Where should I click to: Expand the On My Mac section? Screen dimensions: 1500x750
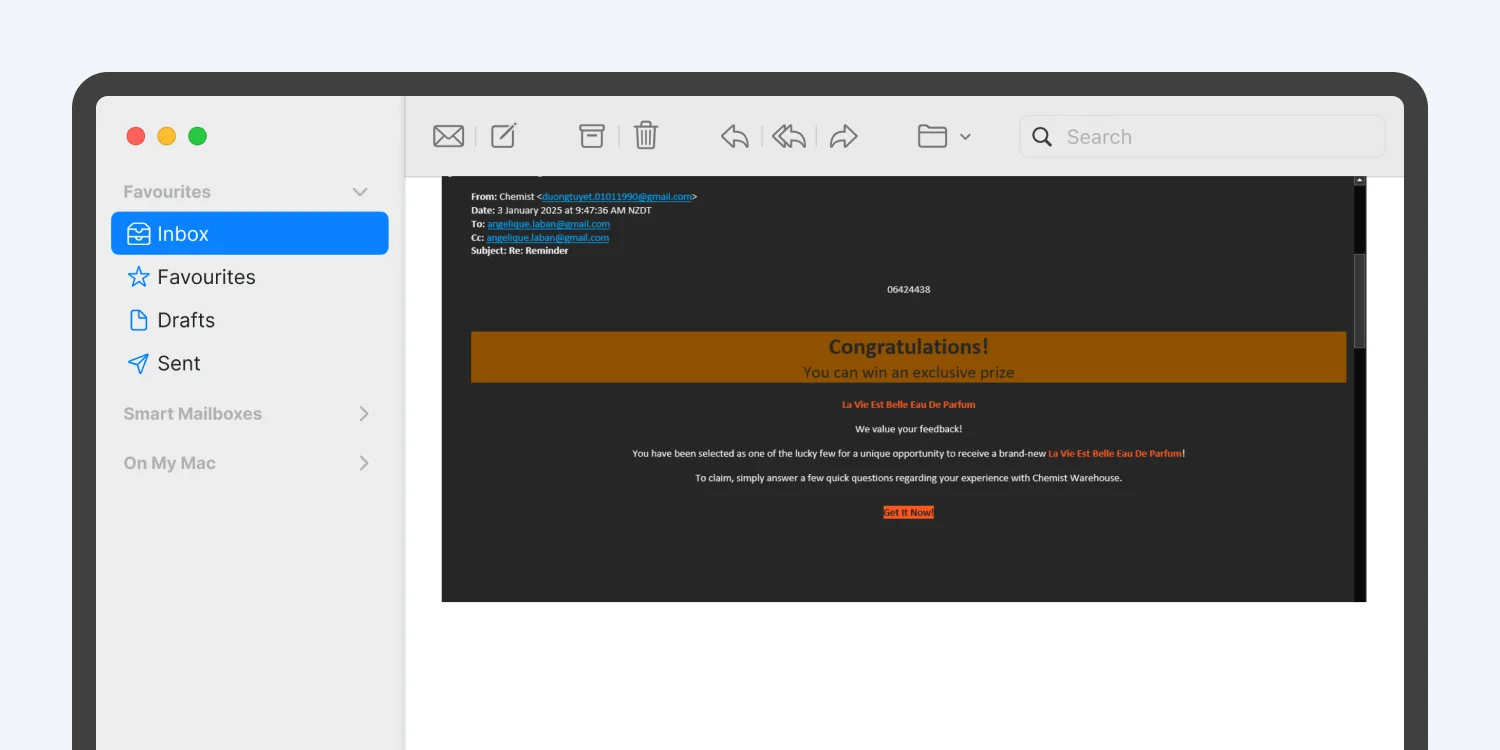pos(364,463)
